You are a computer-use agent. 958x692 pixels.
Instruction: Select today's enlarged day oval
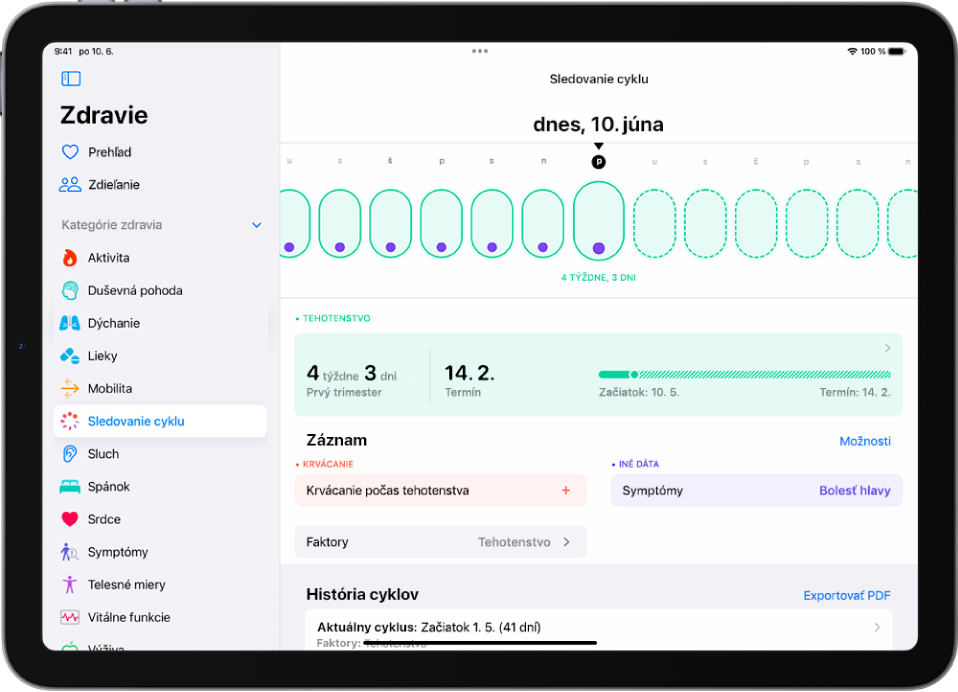tap(599, 221)
